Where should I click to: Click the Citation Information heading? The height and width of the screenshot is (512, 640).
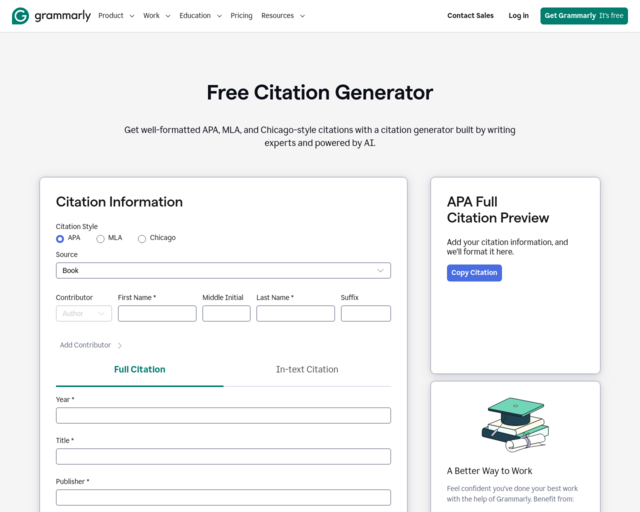(x=119, y=202)
